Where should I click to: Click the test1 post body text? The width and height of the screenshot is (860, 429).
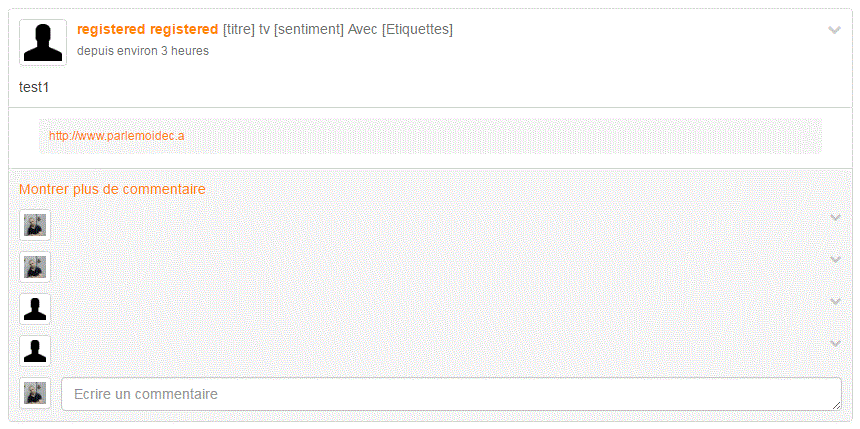coord(34,87)
